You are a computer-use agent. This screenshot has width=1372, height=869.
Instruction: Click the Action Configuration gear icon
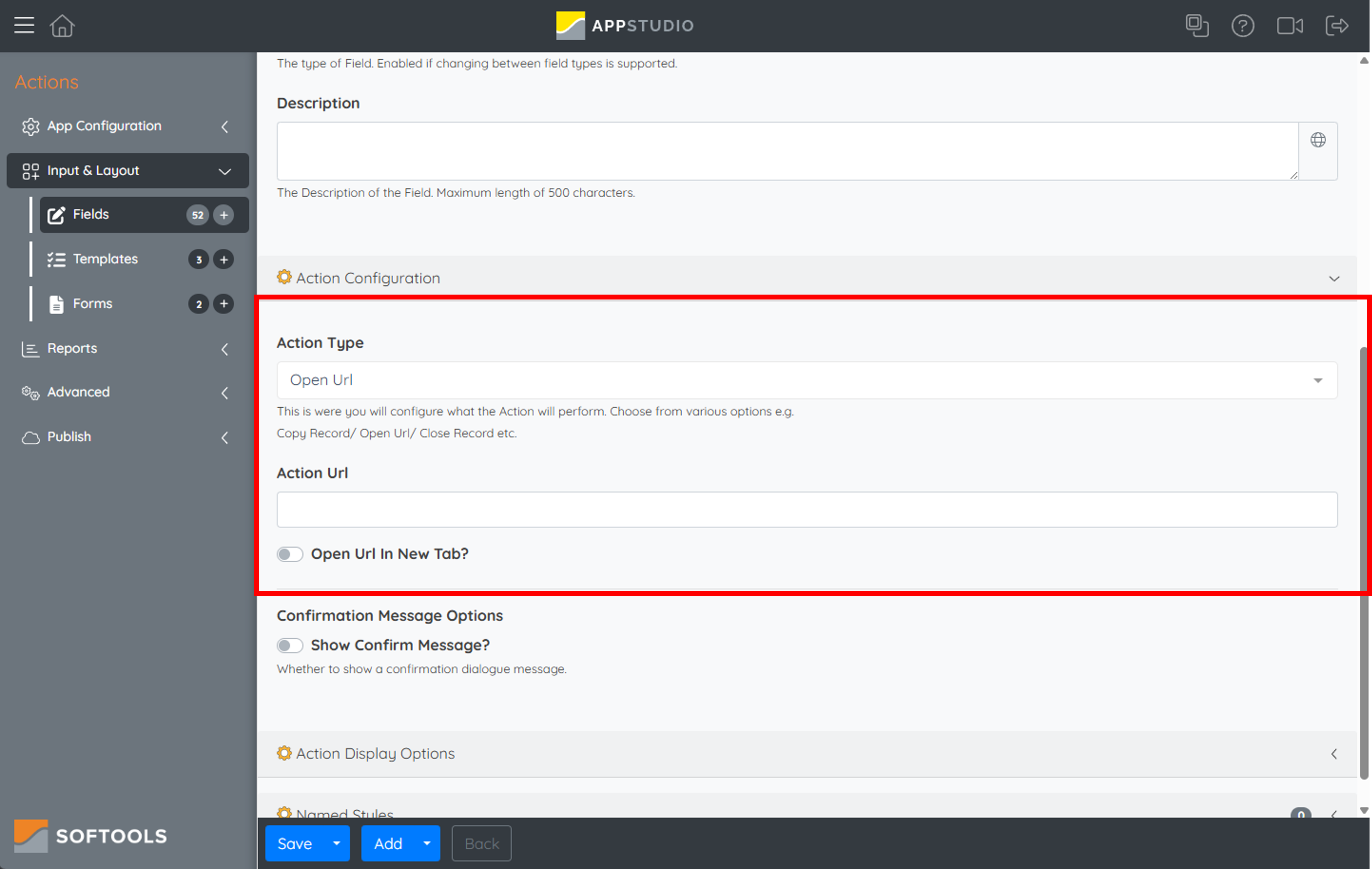pos(284,277)
